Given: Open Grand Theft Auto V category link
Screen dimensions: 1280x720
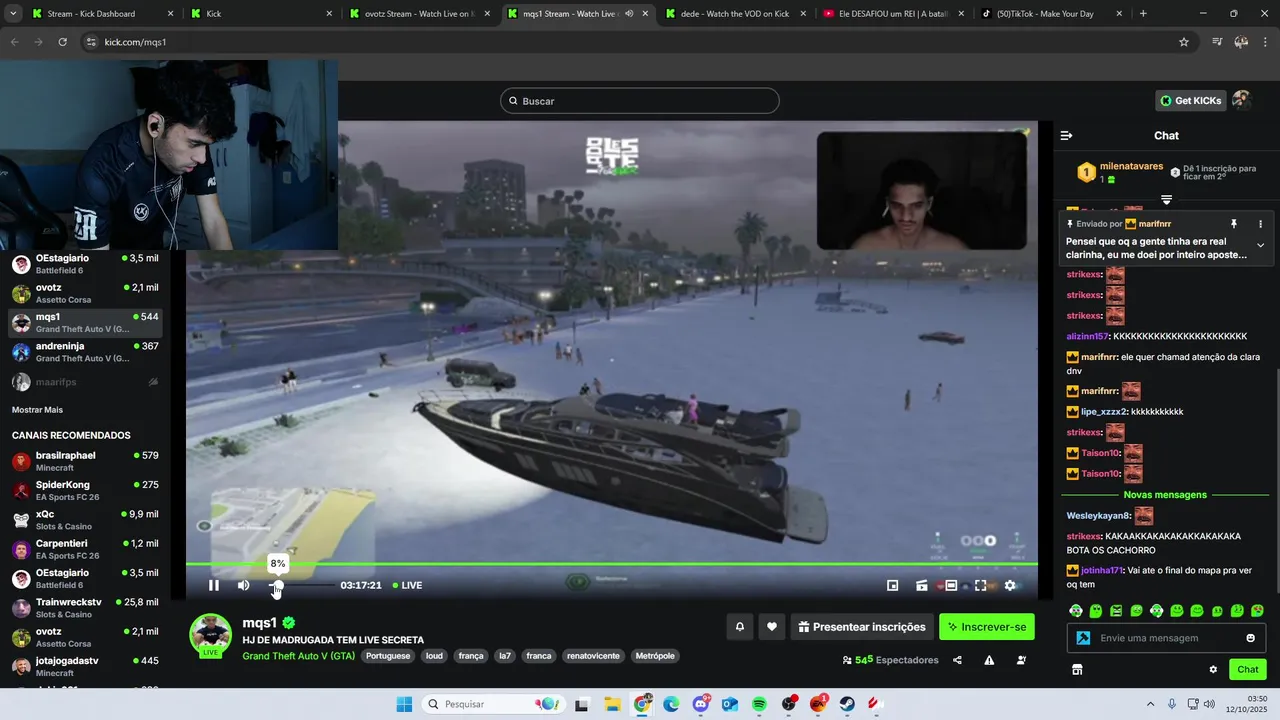Looking at the screenshot, I should [298, 656].
